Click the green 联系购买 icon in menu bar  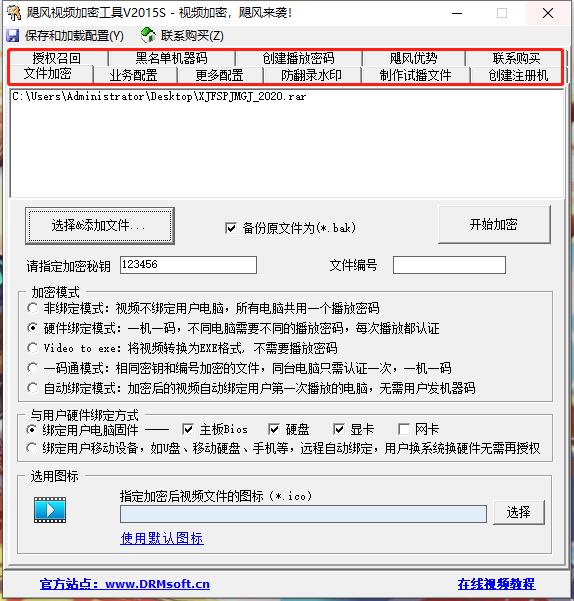tap(148, 35)
